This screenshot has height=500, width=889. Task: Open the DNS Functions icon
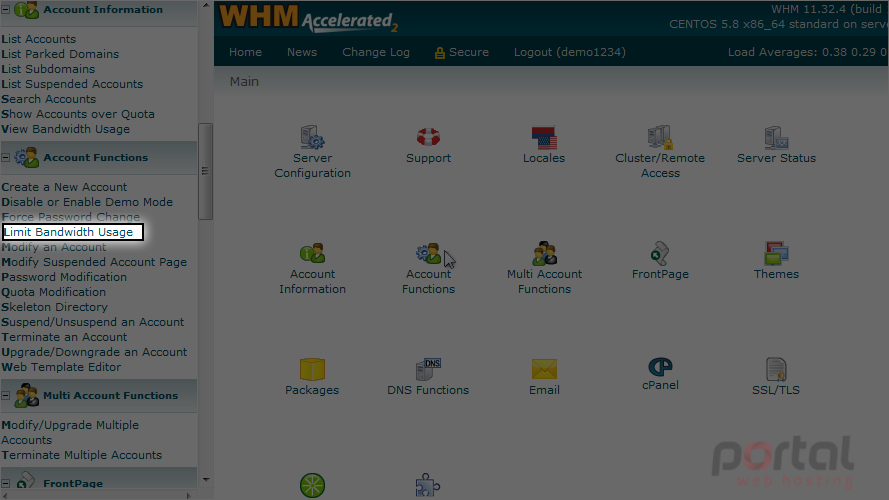[x=428, y=369]
